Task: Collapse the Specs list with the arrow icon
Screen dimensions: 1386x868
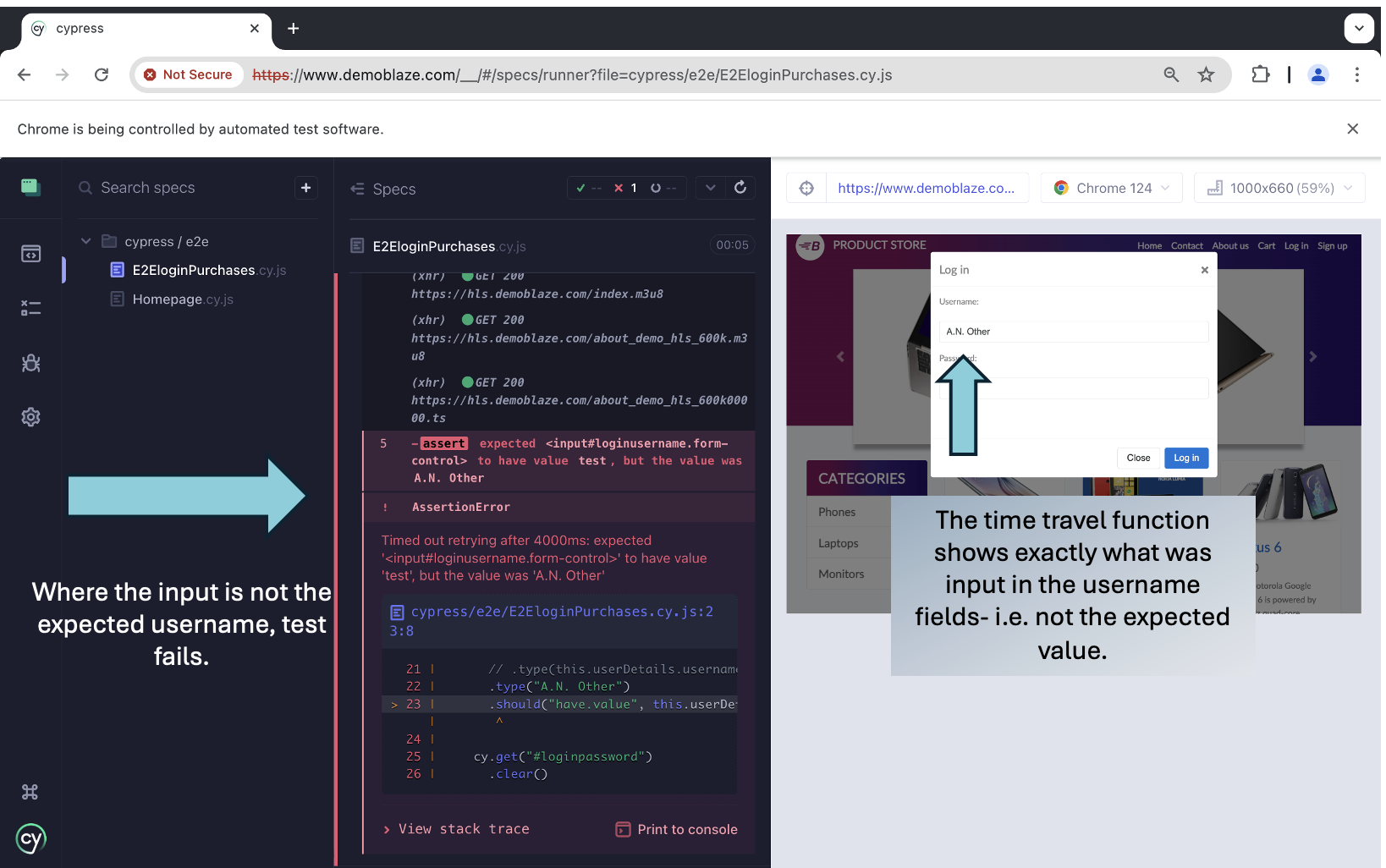Action: click(355, 189)
